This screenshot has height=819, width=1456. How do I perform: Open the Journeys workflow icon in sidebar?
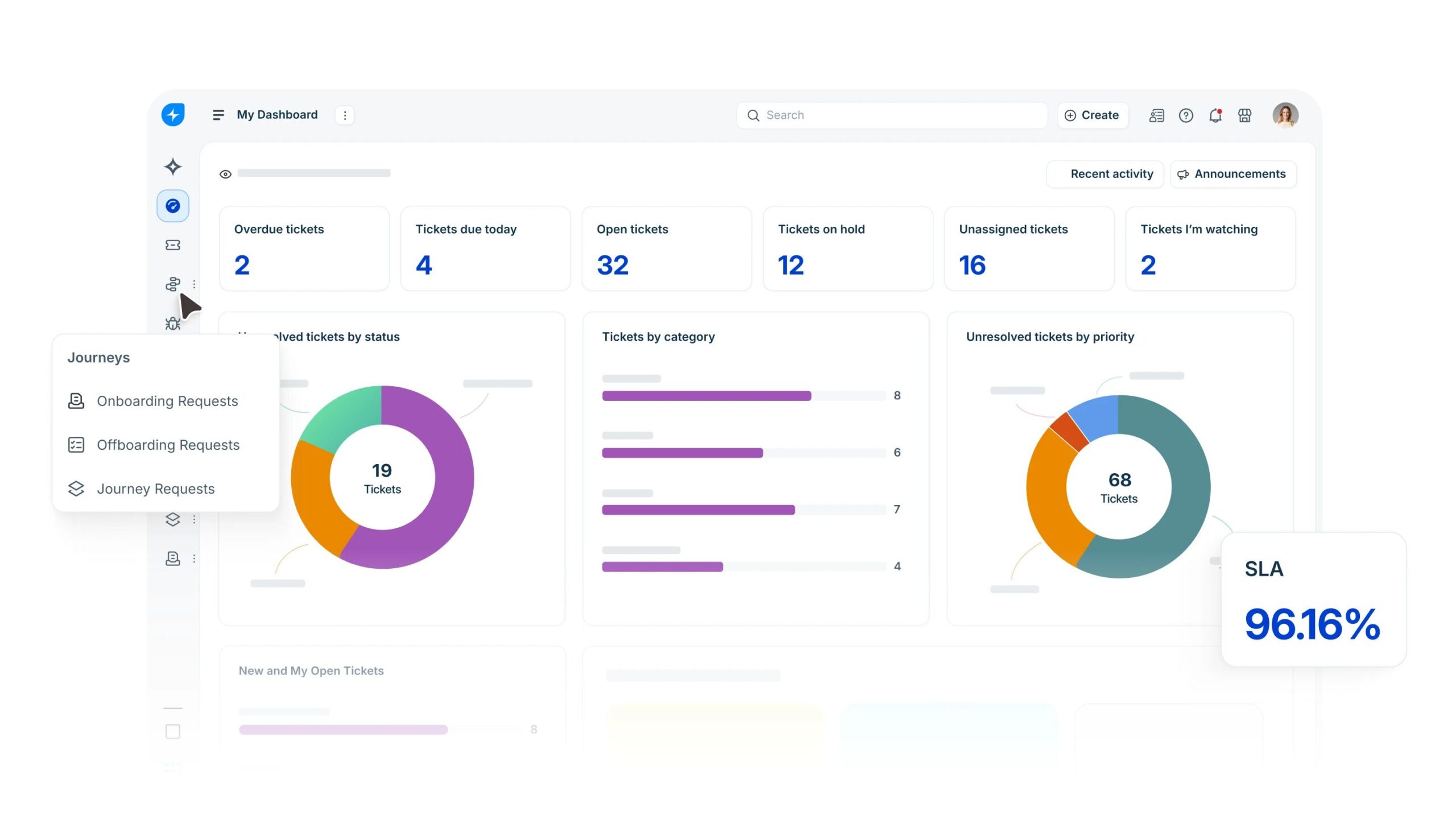coord(173,284)
